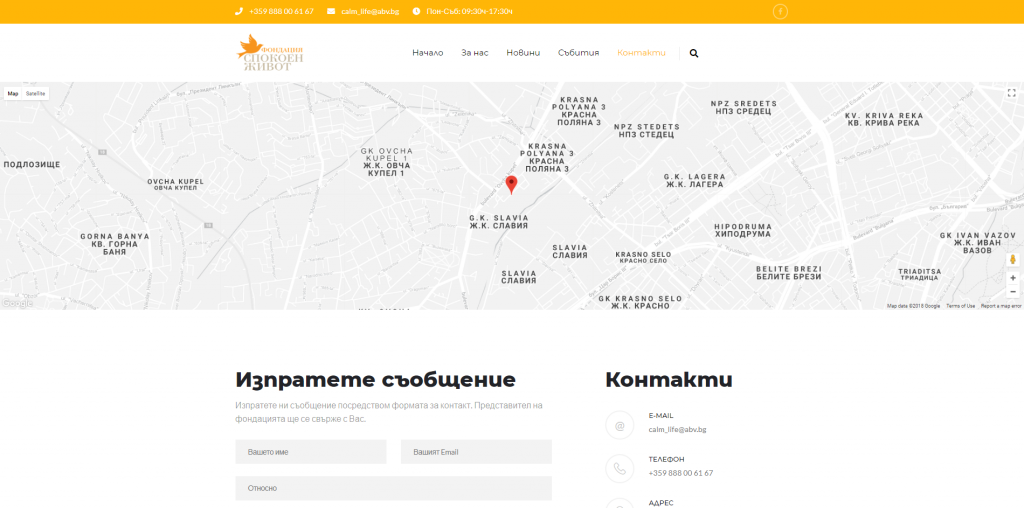Click the Контакти section heading
1024x508 pixels.
669,379
